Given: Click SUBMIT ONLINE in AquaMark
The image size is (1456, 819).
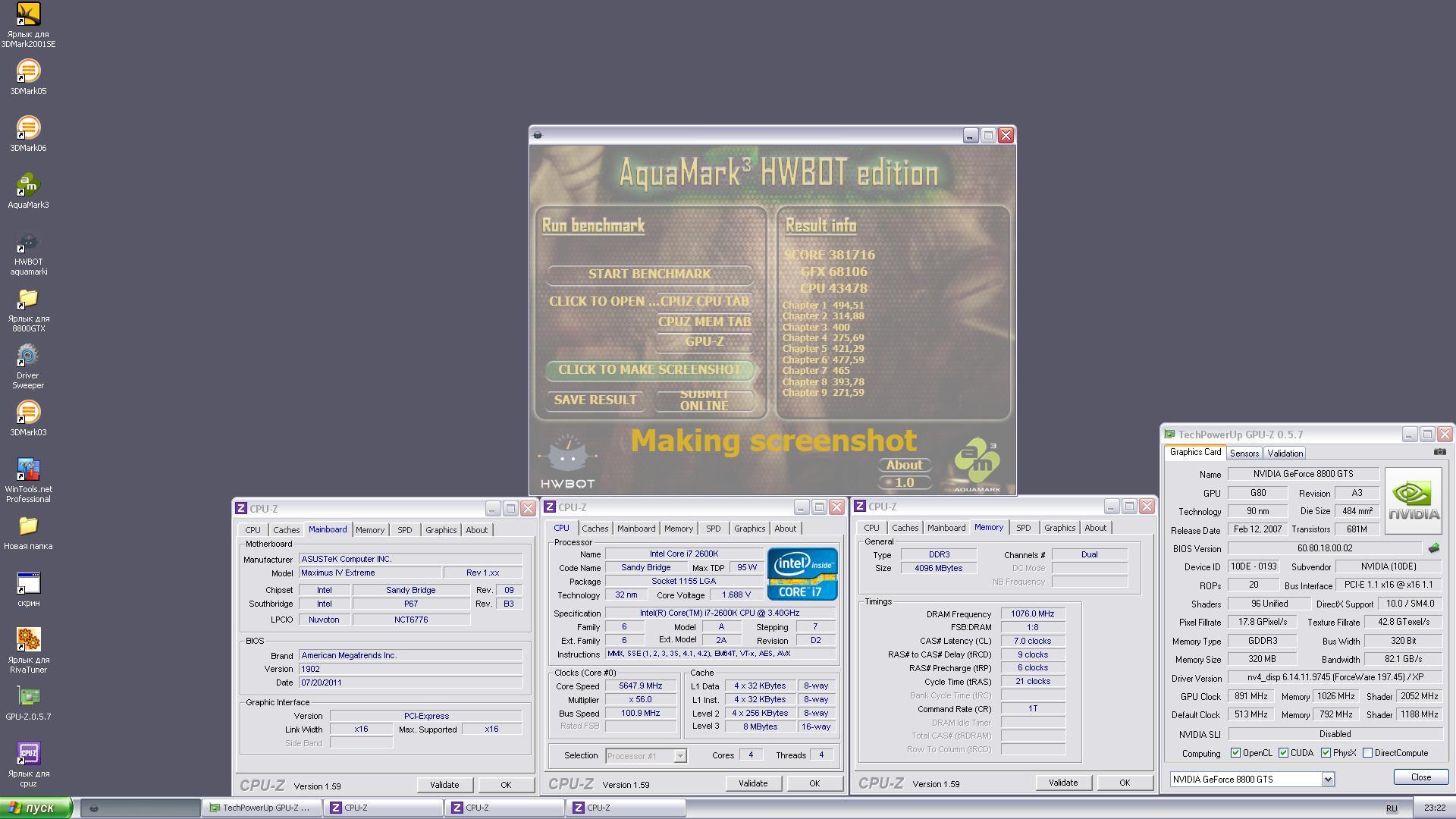Looking at the screenshot, I should [x=704, y=400].
